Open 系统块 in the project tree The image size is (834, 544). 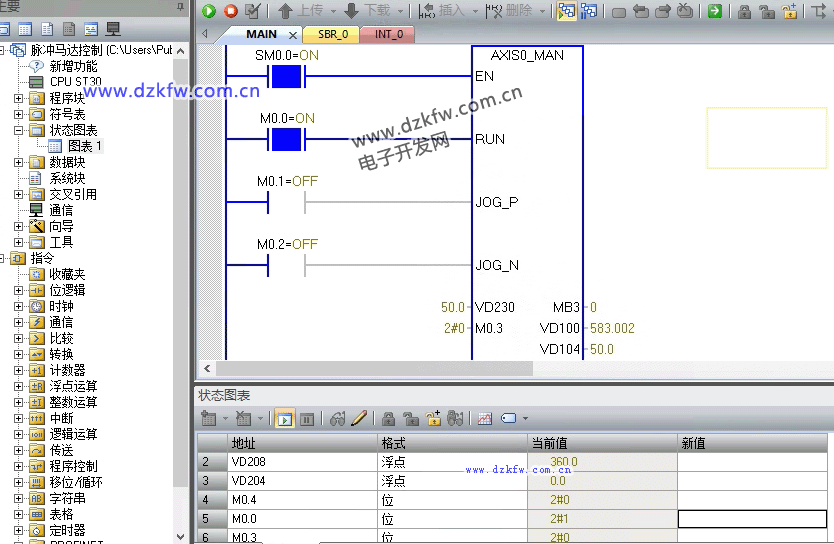(67, 178)
